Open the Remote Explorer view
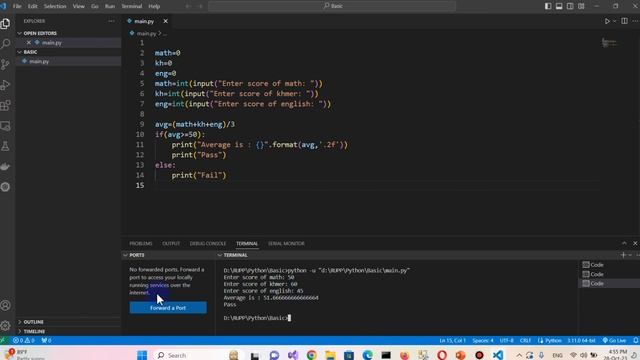Viewport: 640px width, 360px height. click(x=6, y=126)
